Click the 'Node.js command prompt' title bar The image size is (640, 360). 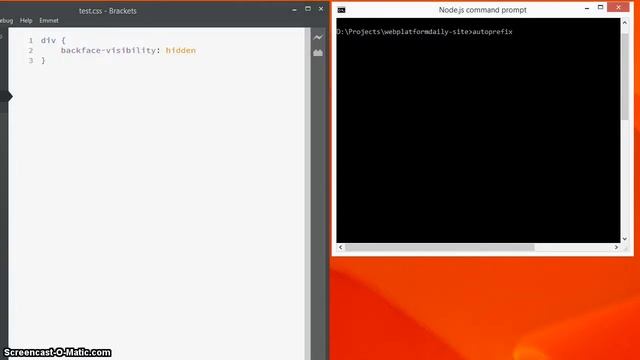tap(482, 10)
